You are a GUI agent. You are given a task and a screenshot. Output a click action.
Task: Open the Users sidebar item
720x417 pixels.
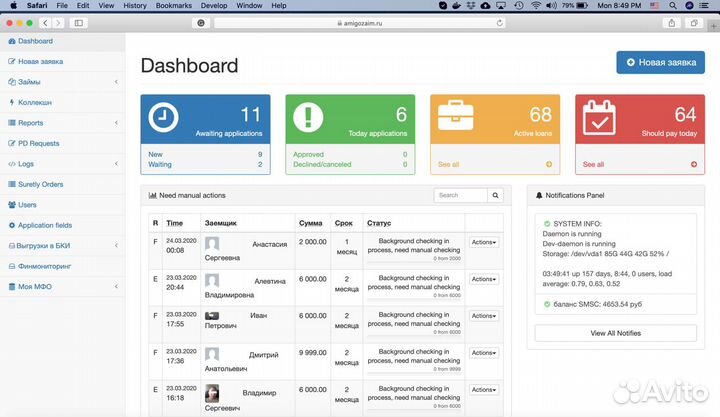[x=27, y=204]
